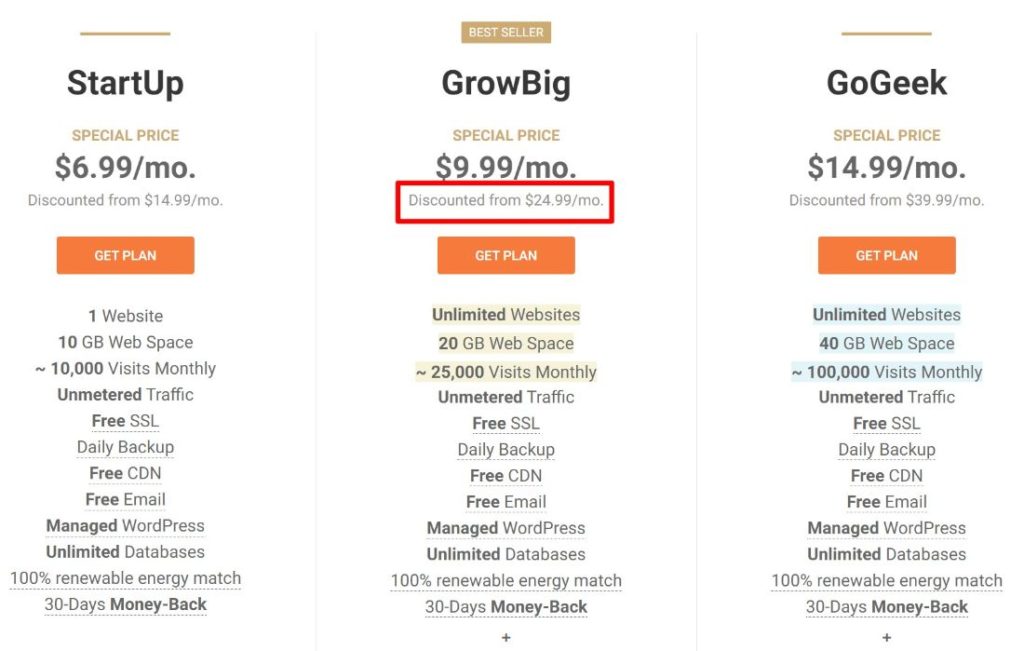Click GET PLAN under GrowBig
The width and height of the screenshot is (1024, 651).
pos(506,255)
